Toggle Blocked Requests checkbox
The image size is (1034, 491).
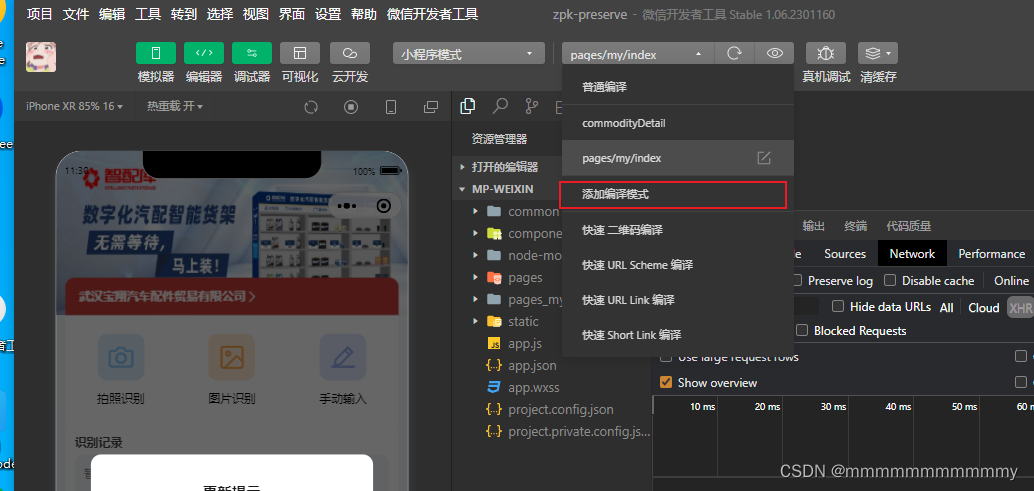pos(803,331)
